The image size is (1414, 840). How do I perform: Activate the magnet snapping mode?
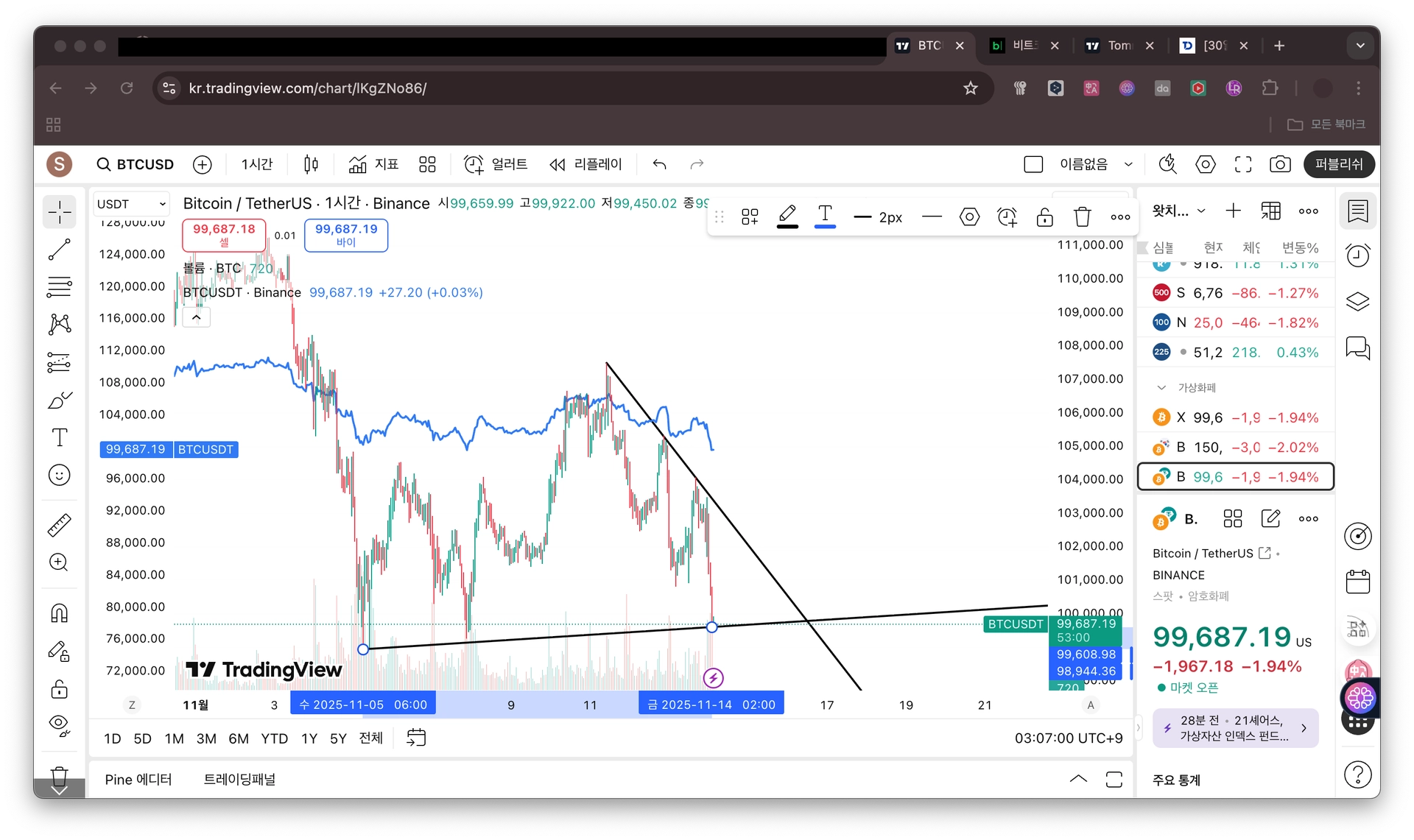point(59,613)
